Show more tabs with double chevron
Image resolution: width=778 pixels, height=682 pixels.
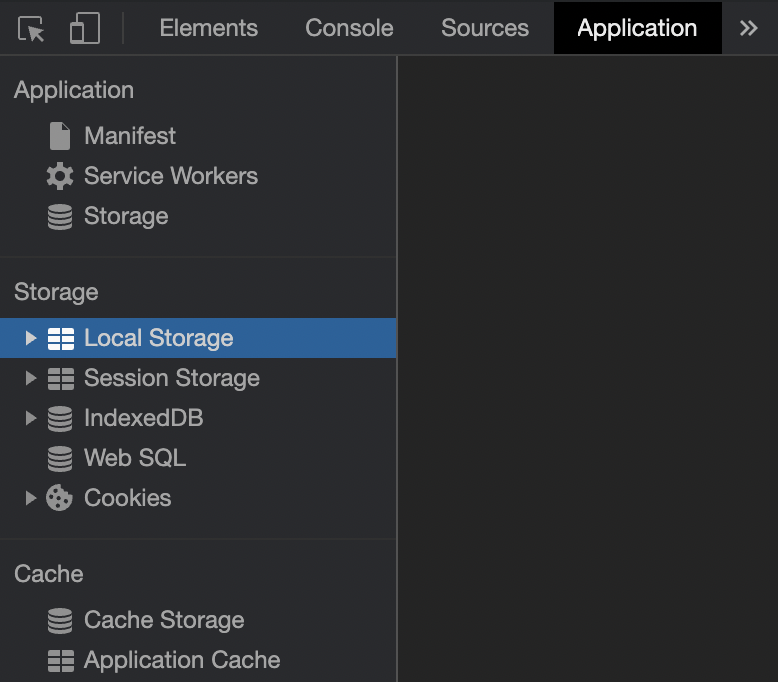pyautogui.click(x=748, y=28)
